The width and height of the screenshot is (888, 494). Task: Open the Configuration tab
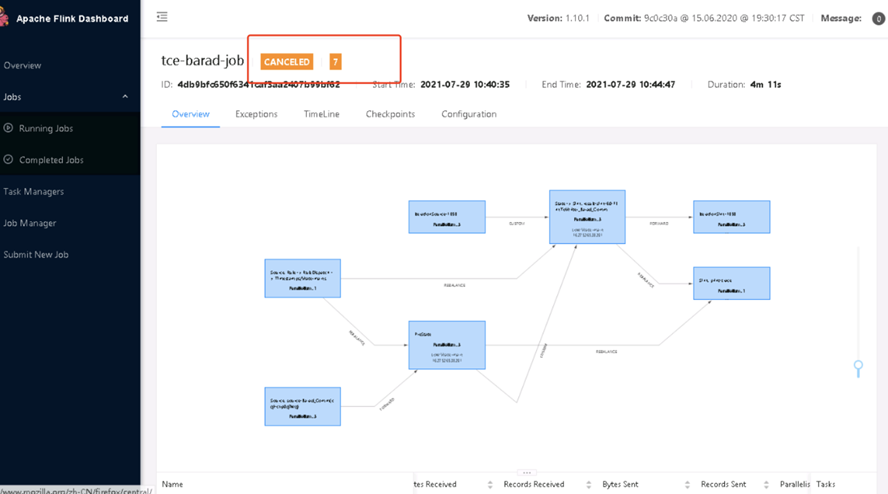point(469,114)
